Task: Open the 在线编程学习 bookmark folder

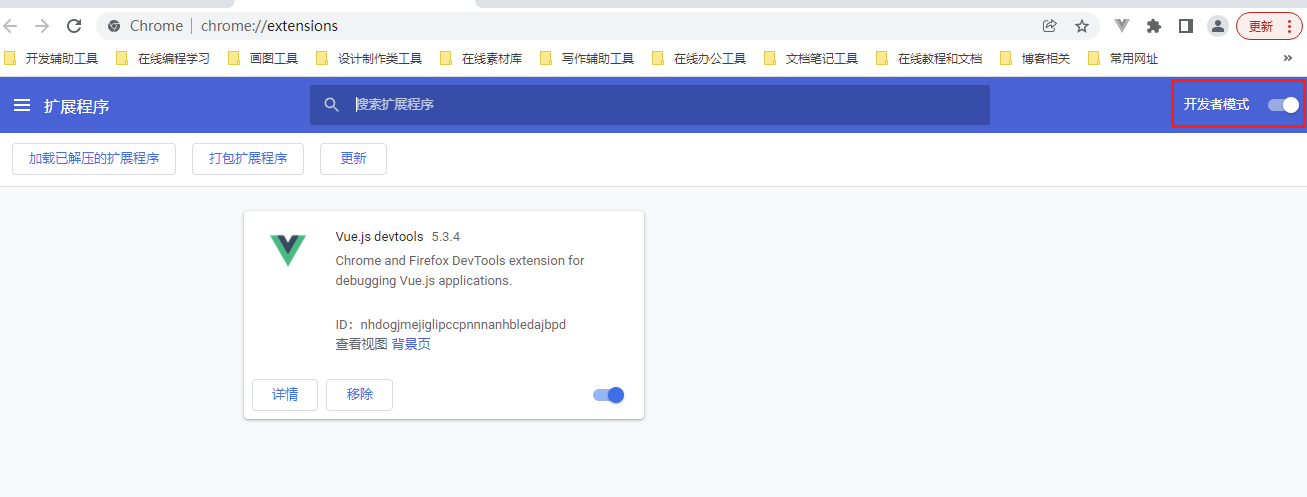Action: click(163, 59)
